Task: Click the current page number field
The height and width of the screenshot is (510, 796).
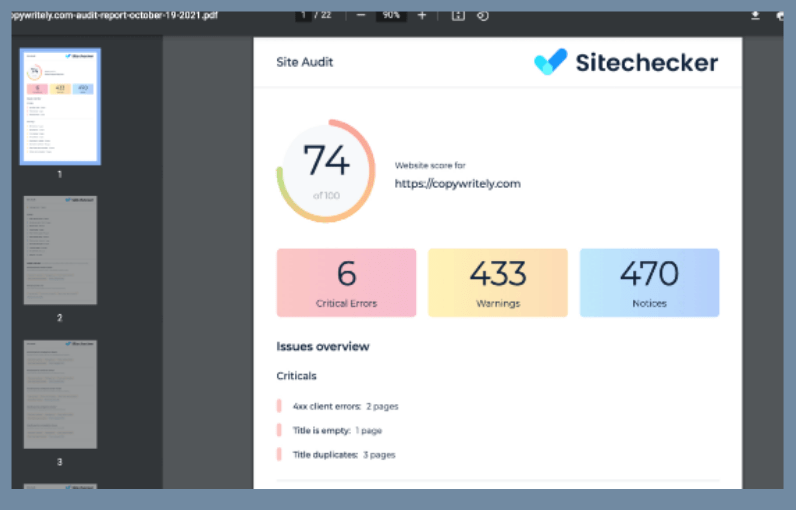Action: point(304,15)
